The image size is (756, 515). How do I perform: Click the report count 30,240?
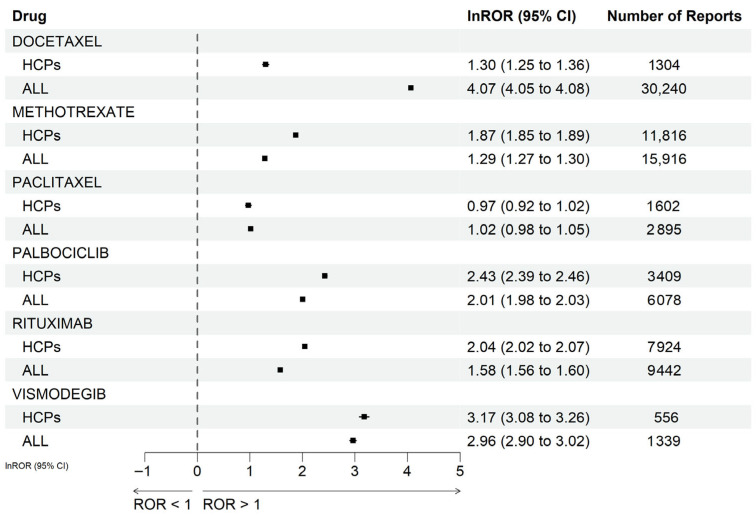point(664,89)
